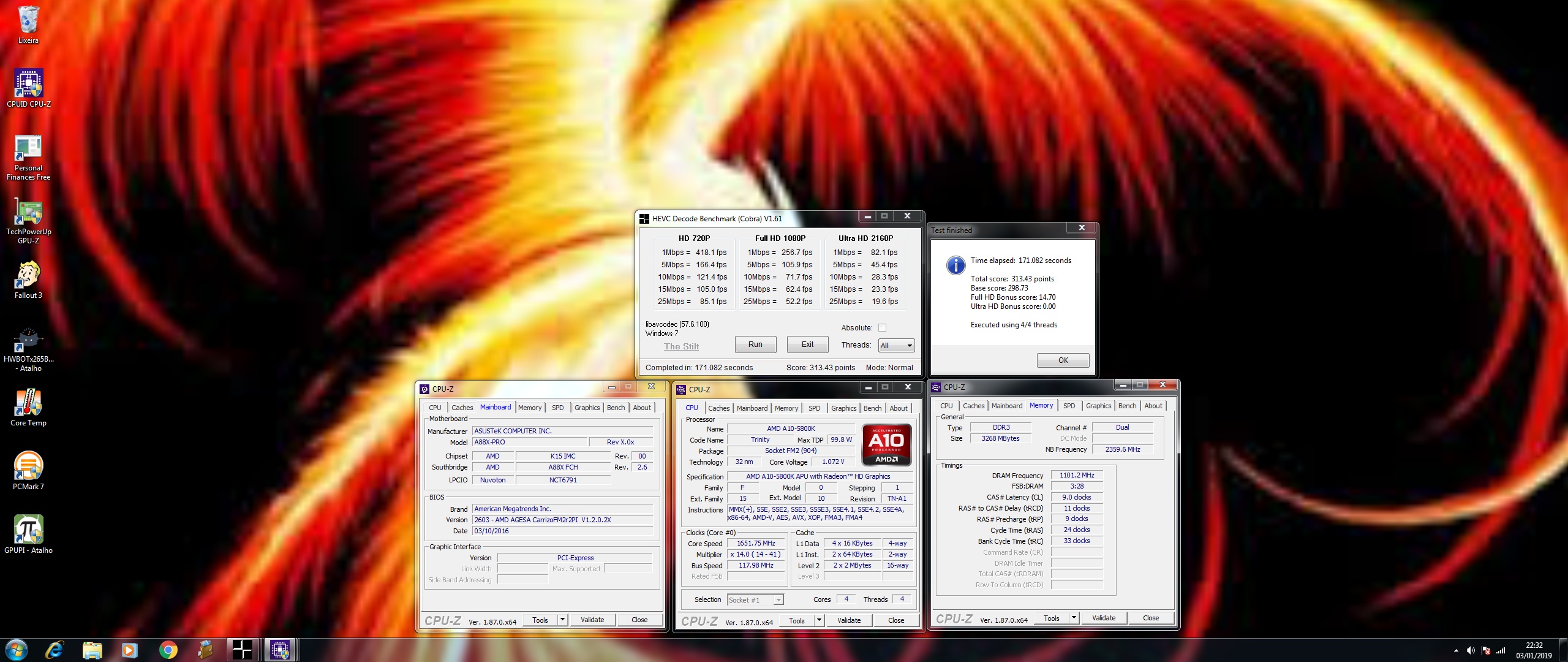Open Windows Media Player from the taskbar

tap(129, 650)
